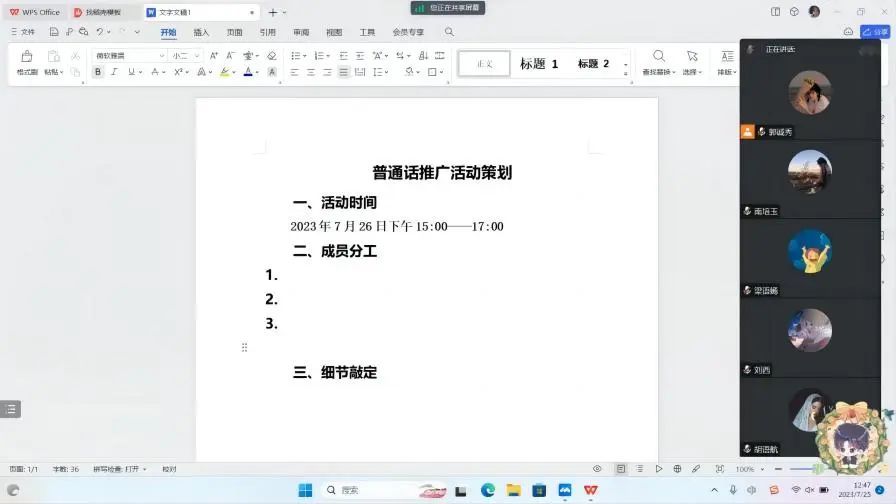
Task: Click the text highlight color icon
Action: (x=225, y=72)
